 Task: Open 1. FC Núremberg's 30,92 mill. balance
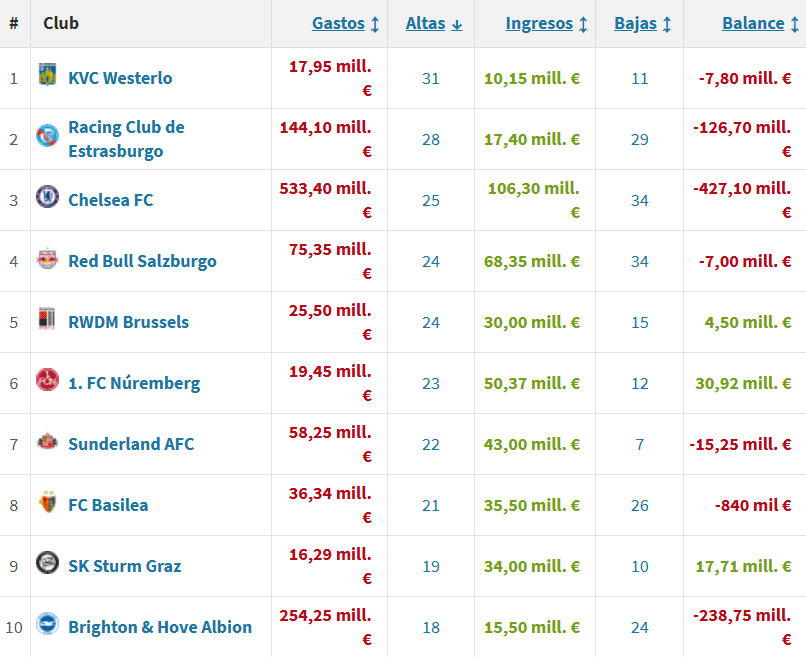[743, 383]
